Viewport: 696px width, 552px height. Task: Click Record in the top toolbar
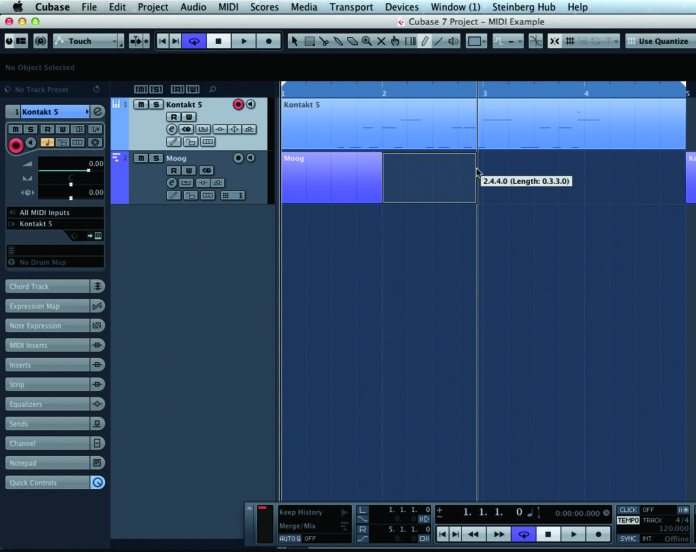(269, 41)
